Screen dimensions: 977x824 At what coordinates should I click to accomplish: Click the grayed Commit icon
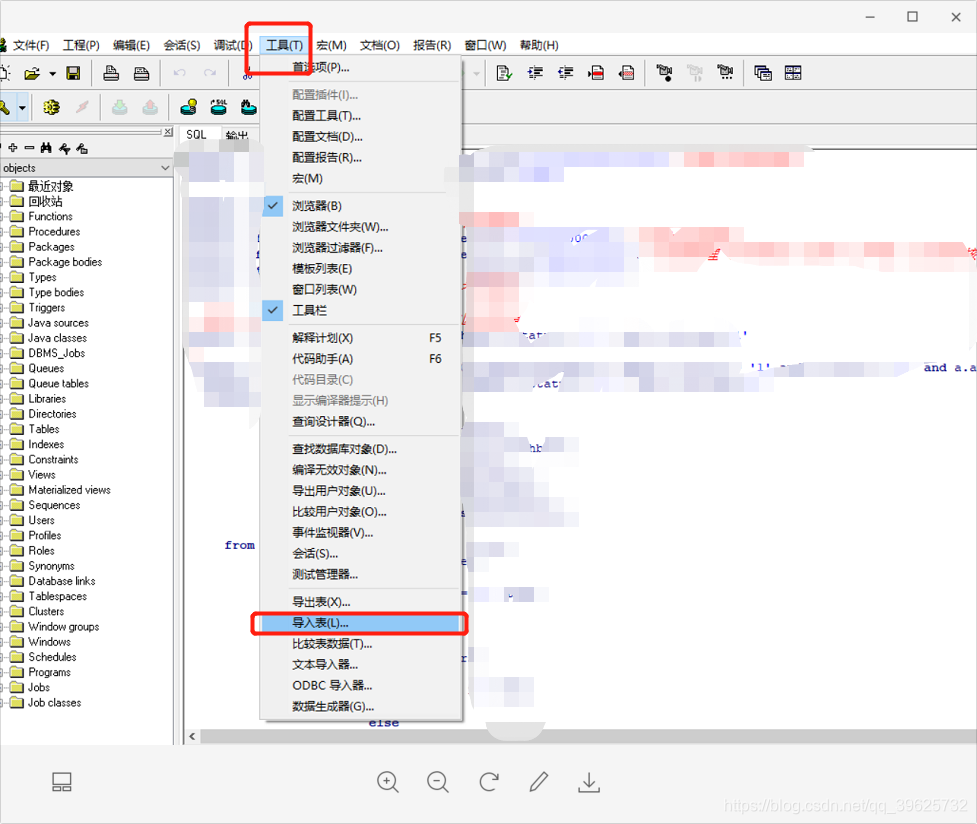pos(120,107)
